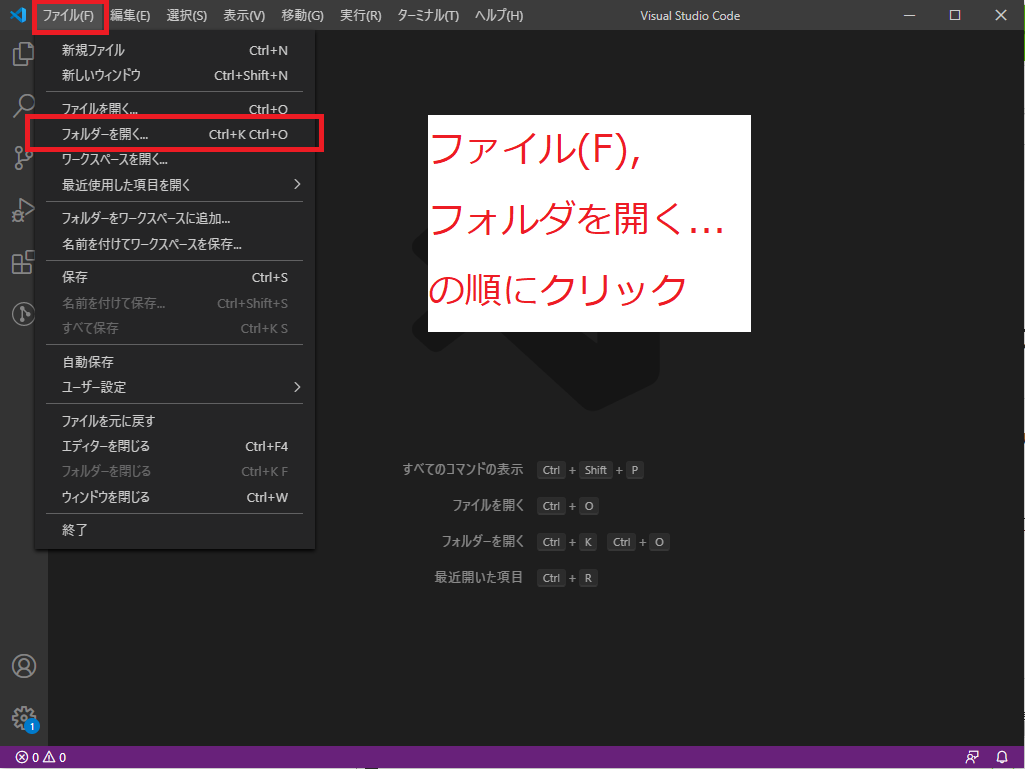This screenshot has height=769, width=1025.
Task: Choose フォルダーを開く... menu entry
Action: coord(175,134)
